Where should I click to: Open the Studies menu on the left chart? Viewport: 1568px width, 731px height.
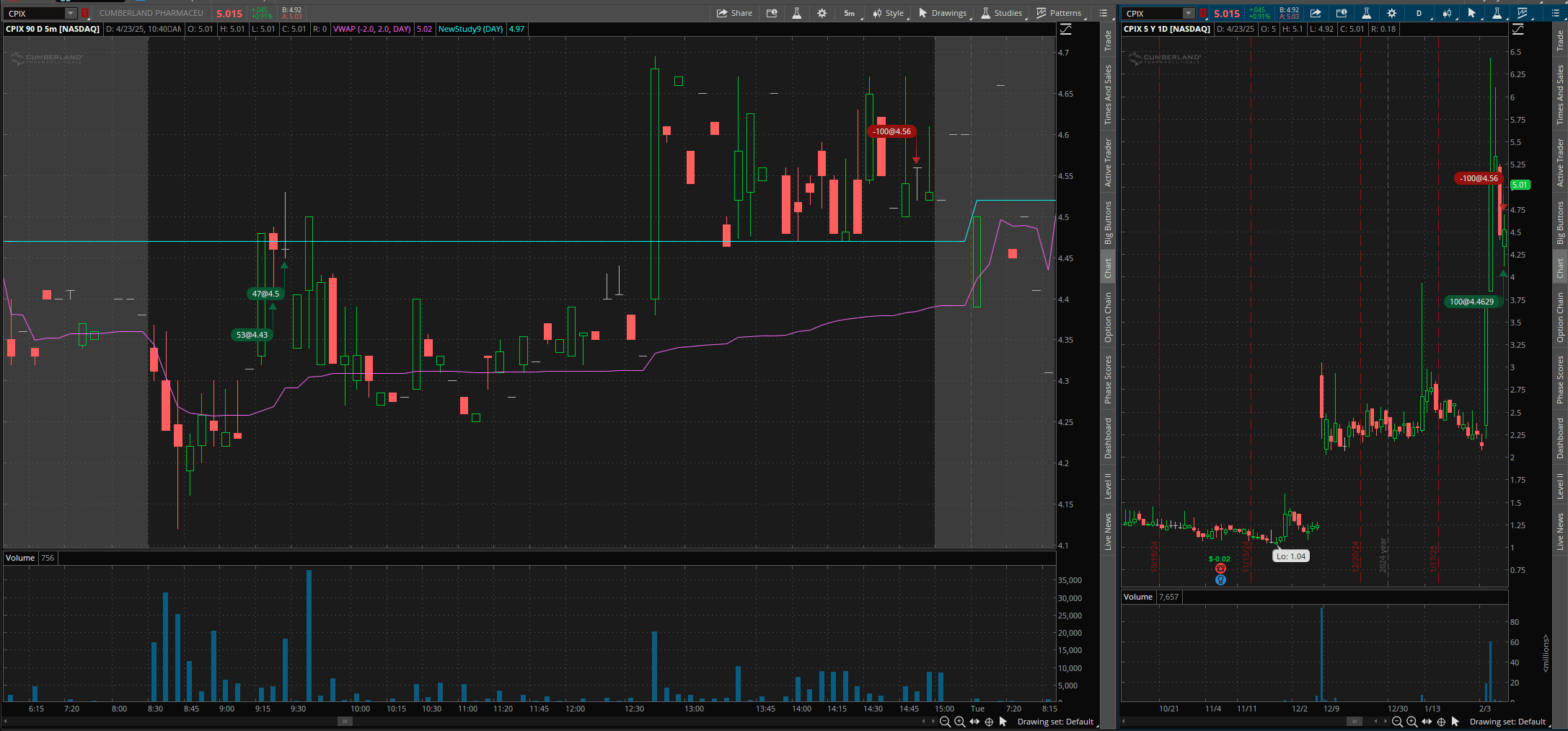point(1002,13)
